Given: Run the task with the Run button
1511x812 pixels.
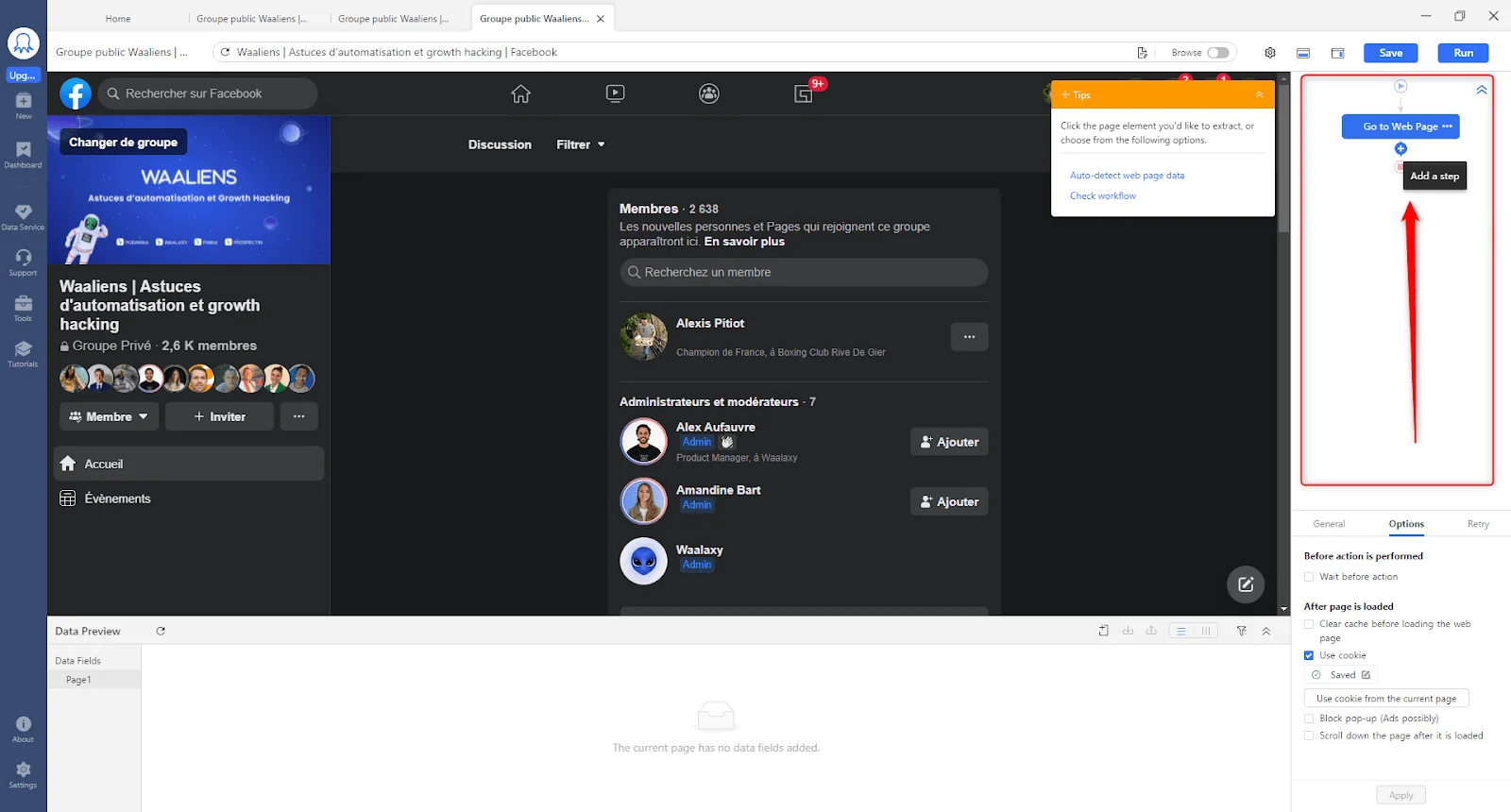Looking at the screenshot, I should pos(1463,53).
